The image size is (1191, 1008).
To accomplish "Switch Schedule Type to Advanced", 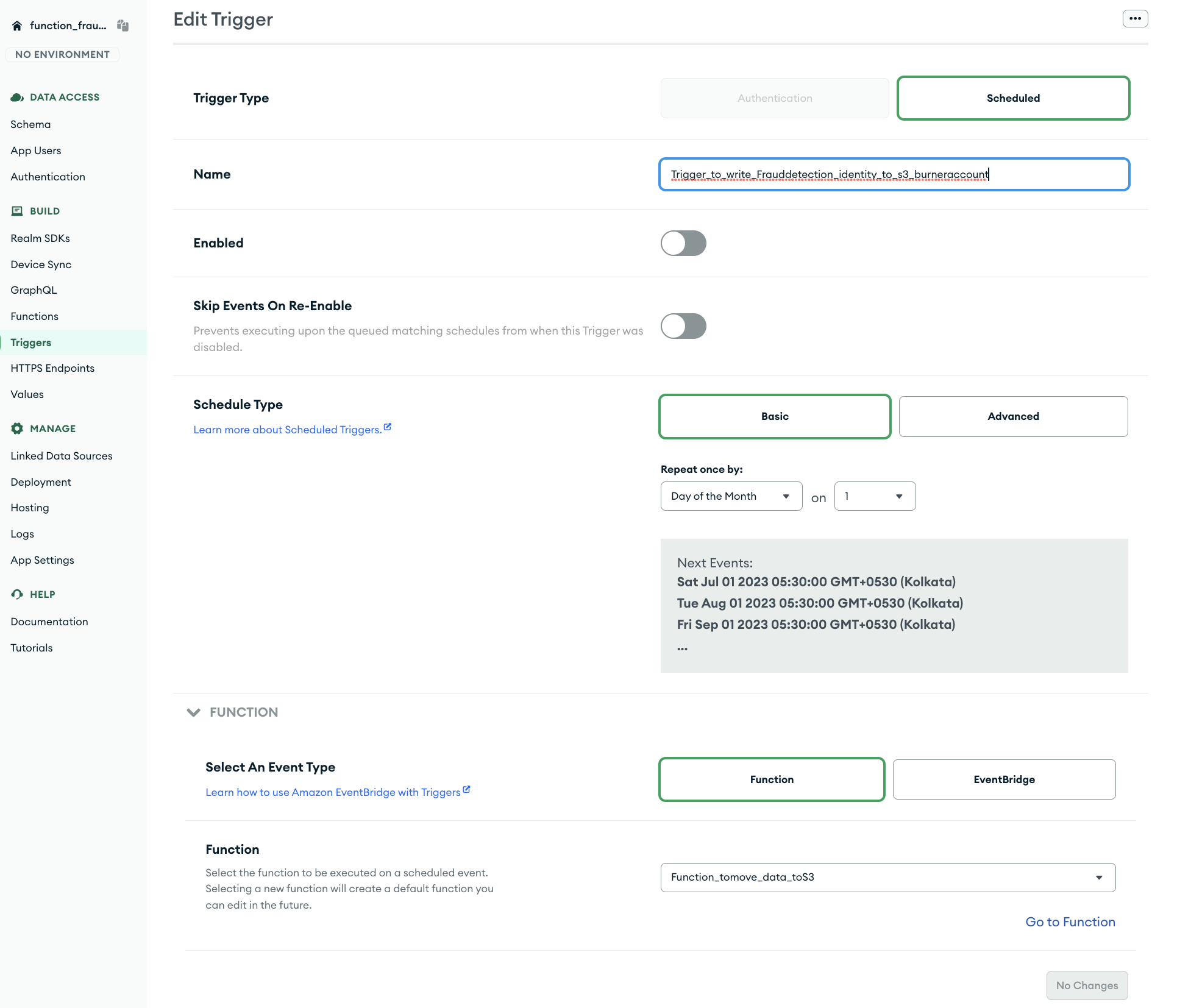I will tap(1012, 416).
